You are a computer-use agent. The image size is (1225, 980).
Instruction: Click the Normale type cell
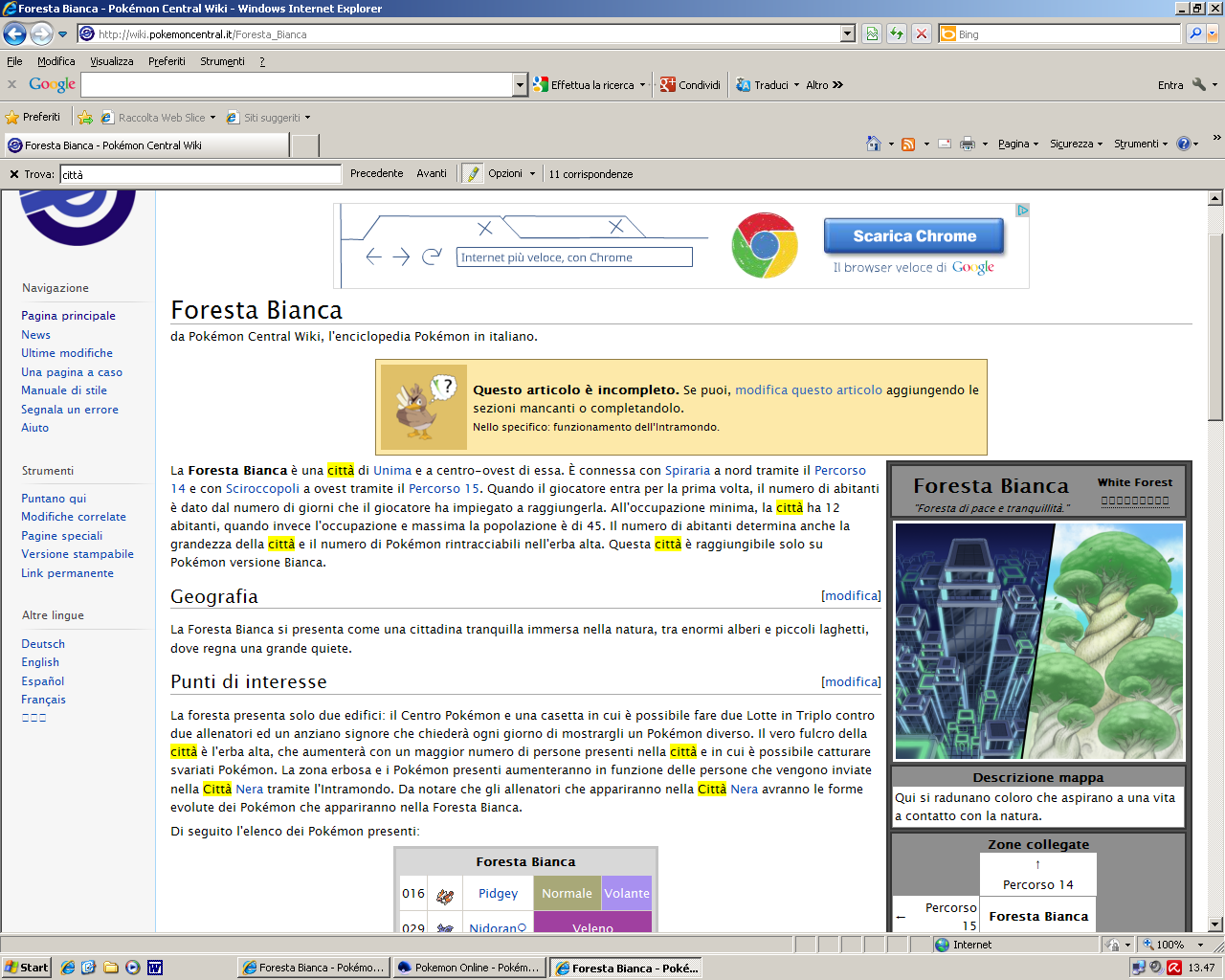tap(568, 894)
